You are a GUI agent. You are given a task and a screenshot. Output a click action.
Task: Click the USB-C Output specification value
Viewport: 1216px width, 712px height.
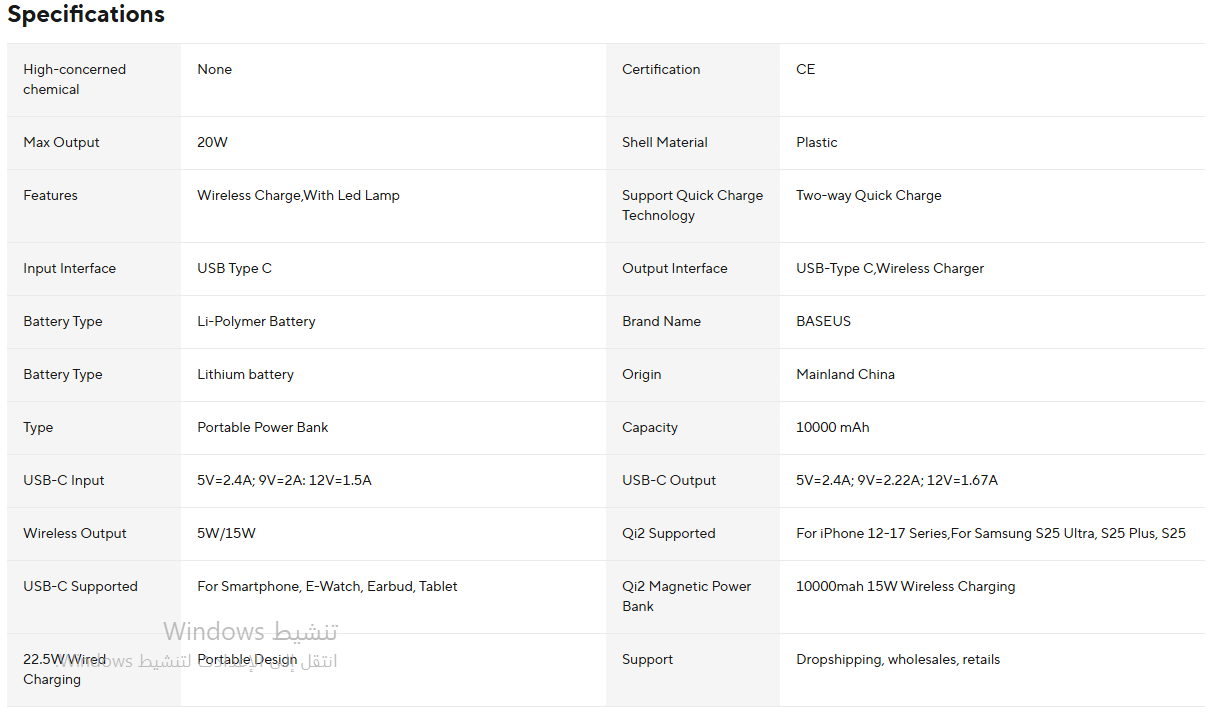point(896,480)
